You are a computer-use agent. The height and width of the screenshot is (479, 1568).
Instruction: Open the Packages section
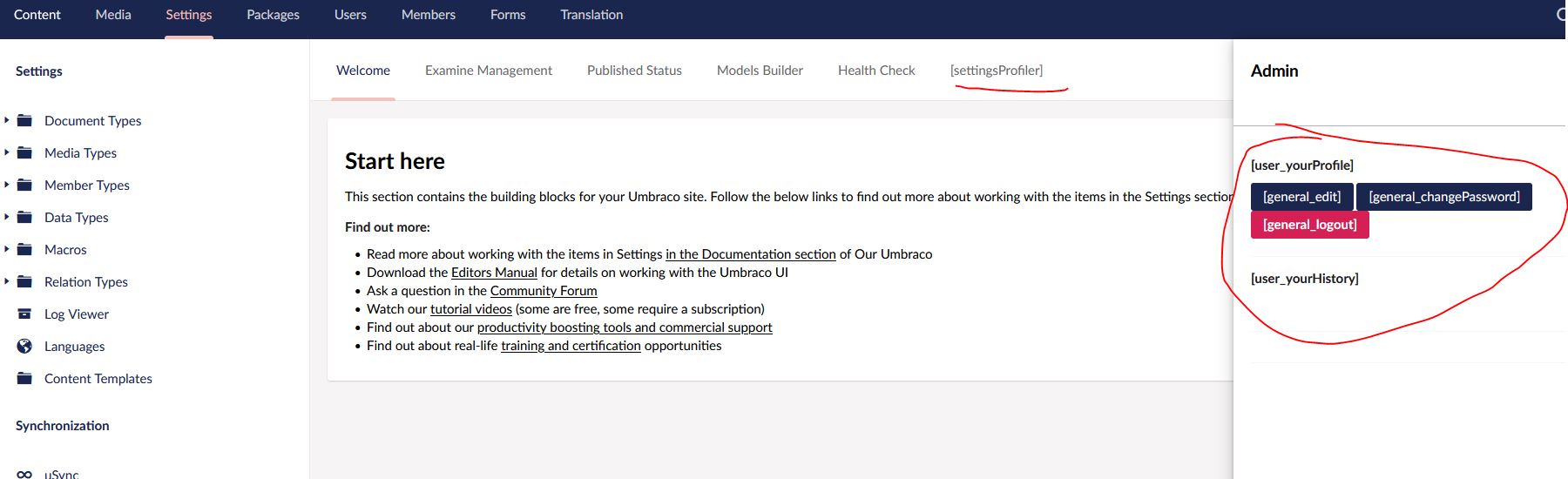coord(273,15)
